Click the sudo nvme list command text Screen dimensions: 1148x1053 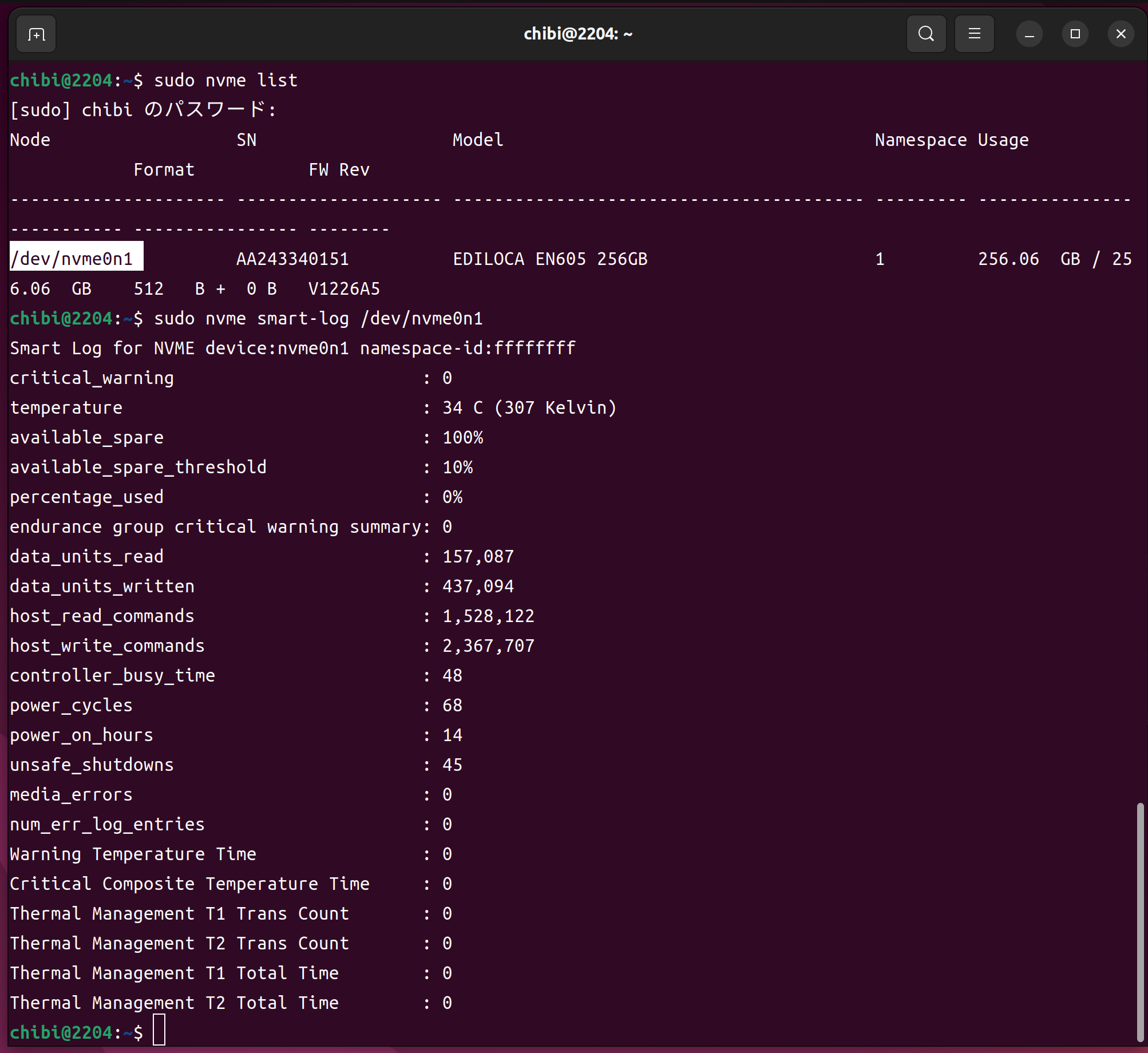point(225,80)
